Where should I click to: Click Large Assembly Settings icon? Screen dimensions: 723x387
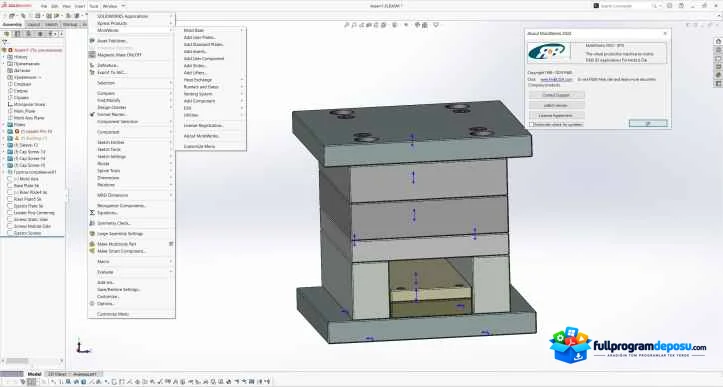92,234
